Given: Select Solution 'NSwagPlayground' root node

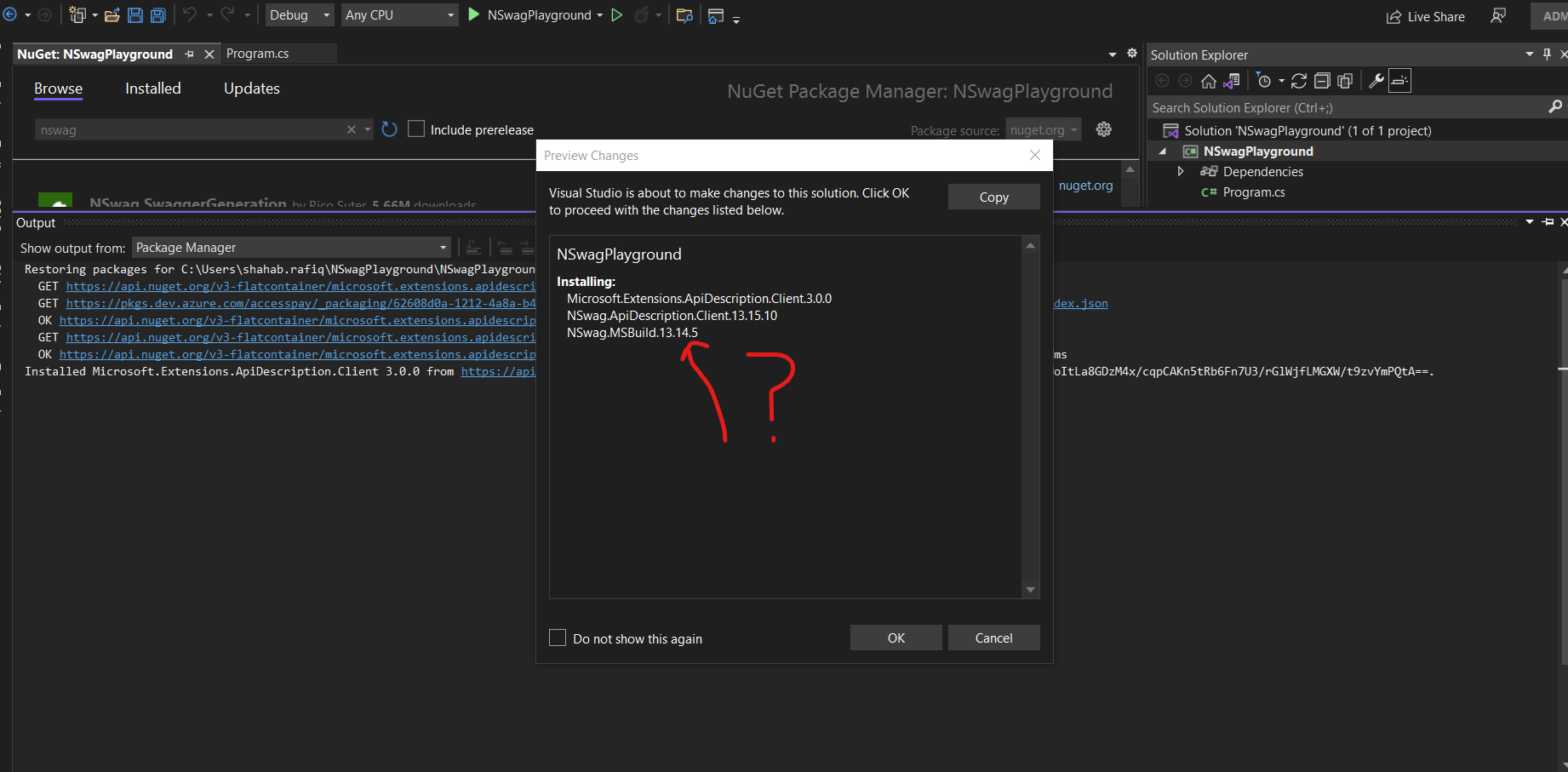Looking at the screenshot, I should point(1308,130).
